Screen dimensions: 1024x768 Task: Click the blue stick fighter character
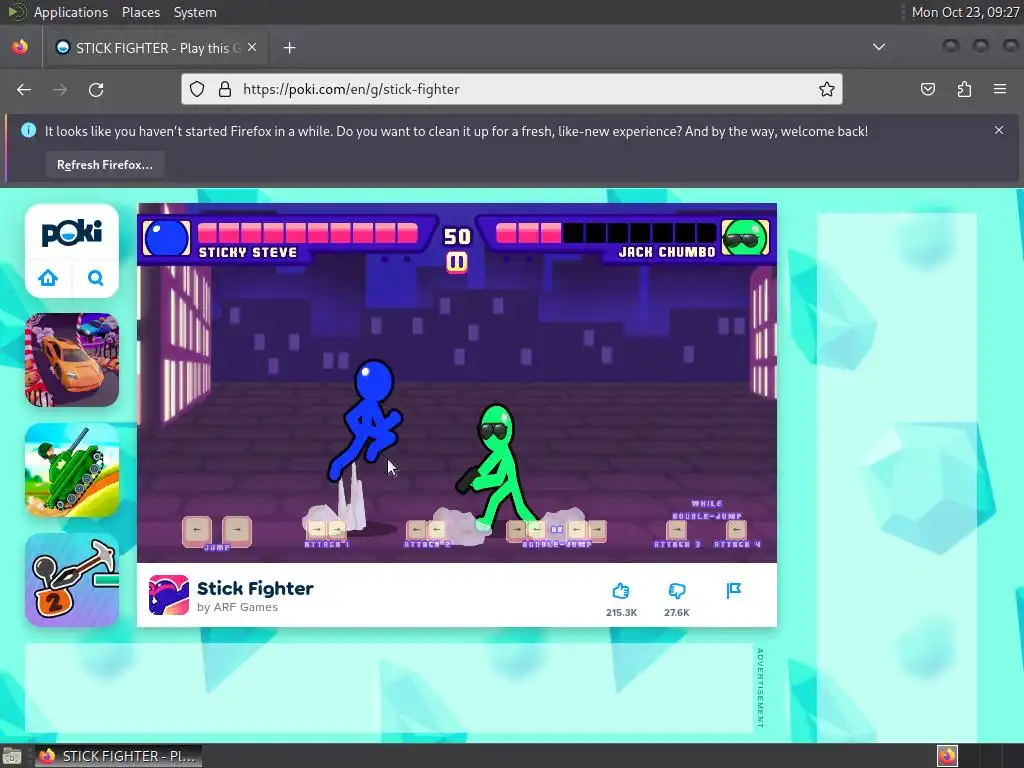pos(366,422)
